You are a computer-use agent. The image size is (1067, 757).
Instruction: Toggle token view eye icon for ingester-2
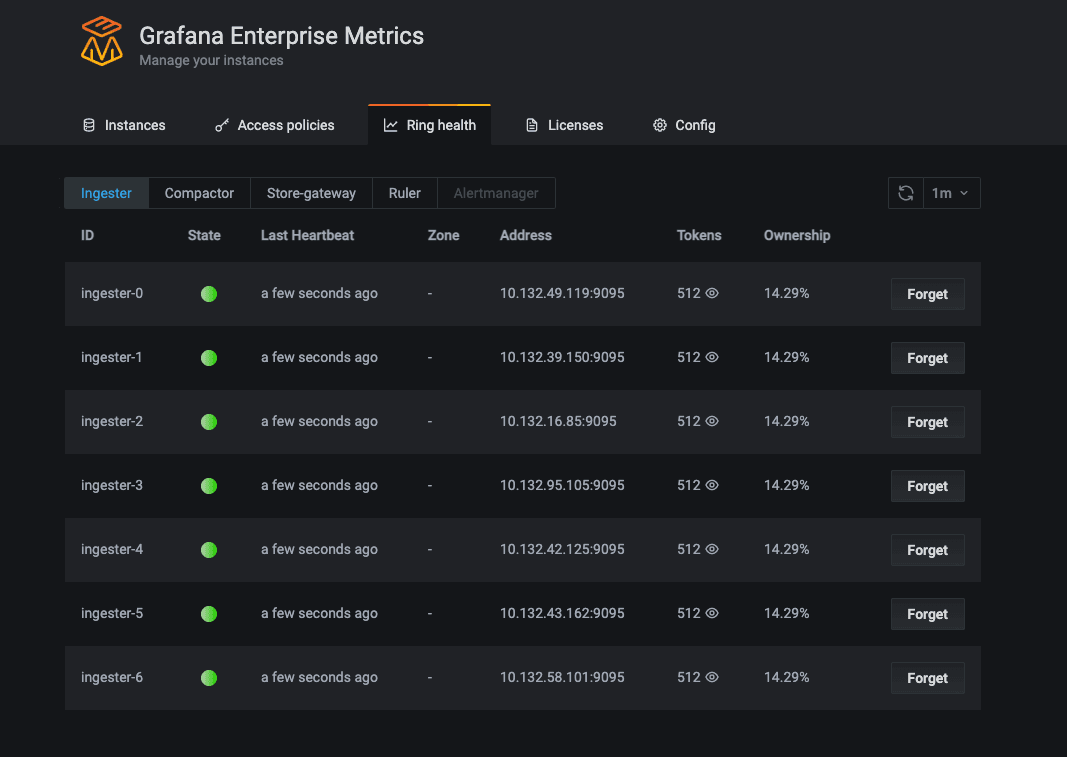pos(712,422)
